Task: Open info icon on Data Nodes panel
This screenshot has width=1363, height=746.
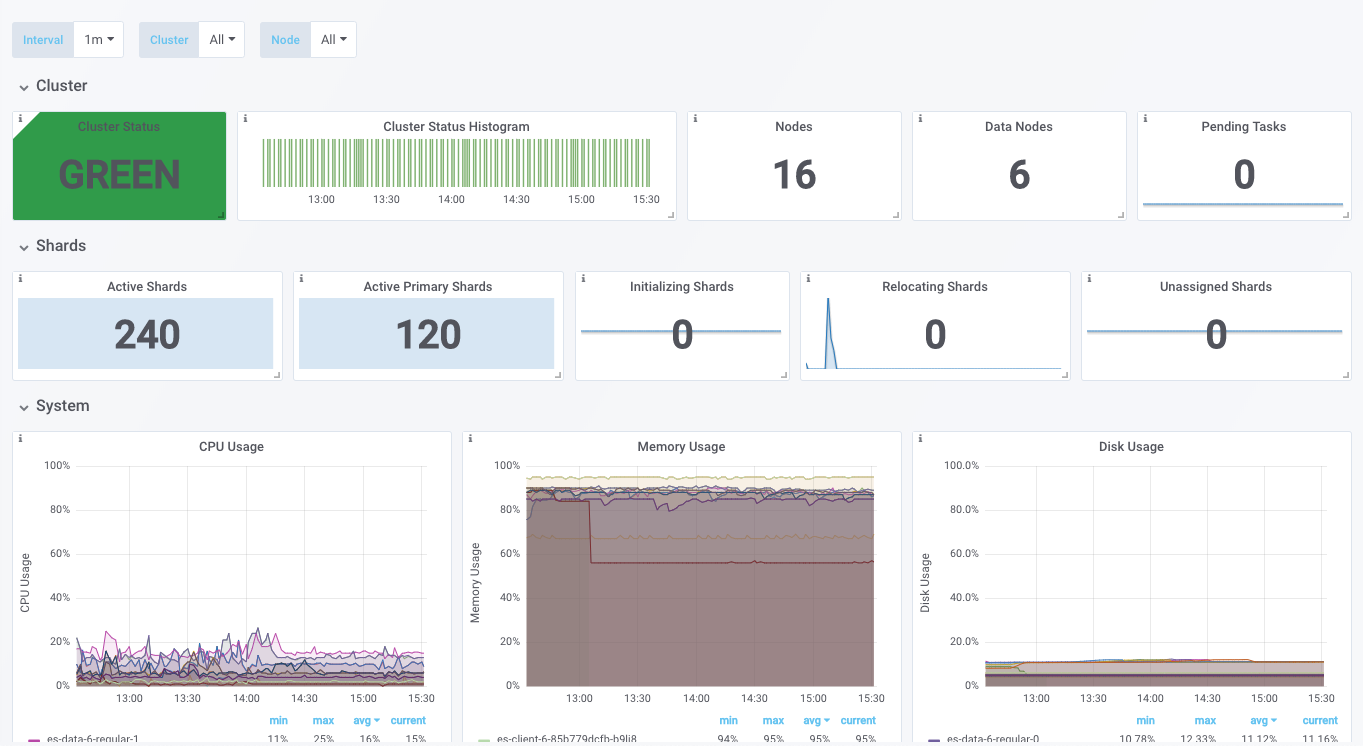Action: tap(920, 118)
